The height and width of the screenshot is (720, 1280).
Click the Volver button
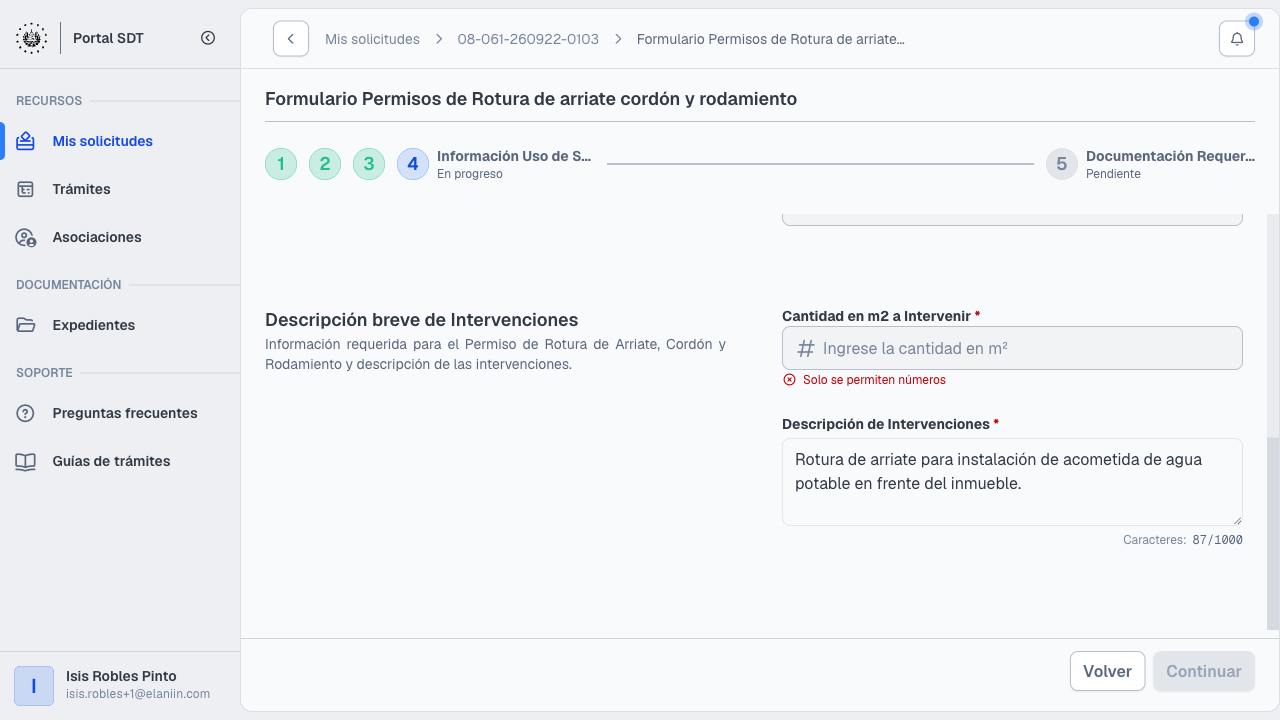click(1107, 671)
